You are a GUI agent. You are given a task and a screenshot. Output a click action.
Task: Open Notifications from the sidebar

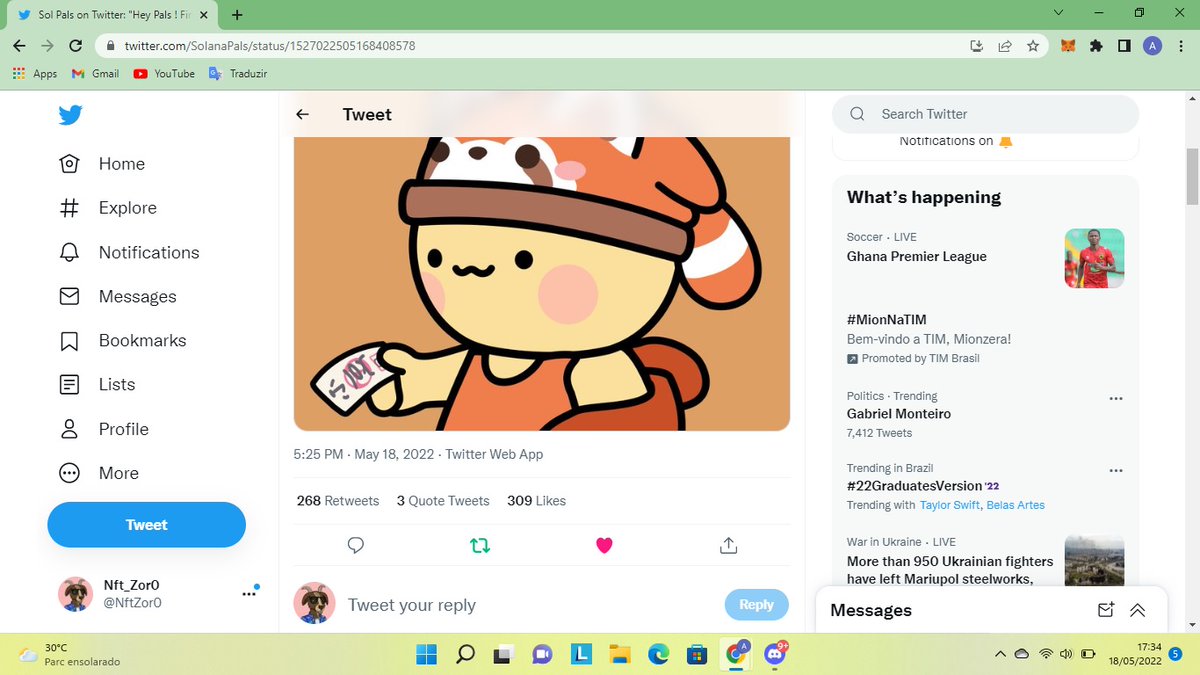tap(129, 252)
